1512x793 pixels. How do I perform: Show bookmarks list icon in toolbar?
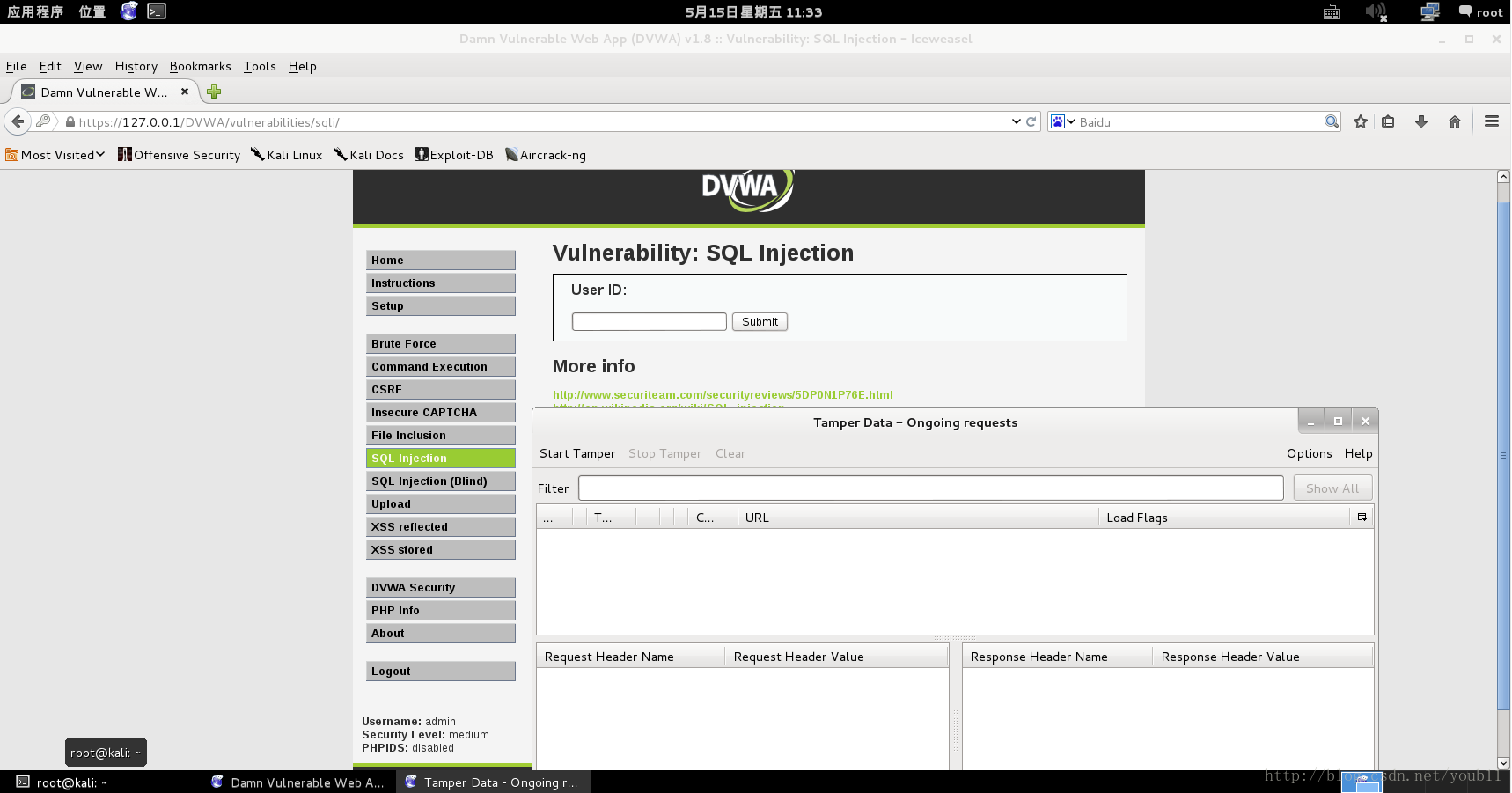pyautogui.click(x=1388, y=121)
